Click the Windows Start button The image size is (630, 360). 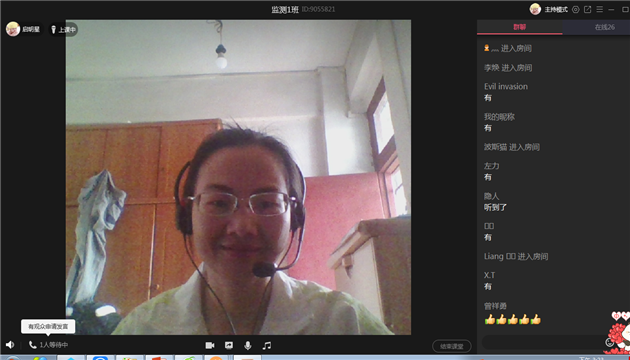pos(12,358)
